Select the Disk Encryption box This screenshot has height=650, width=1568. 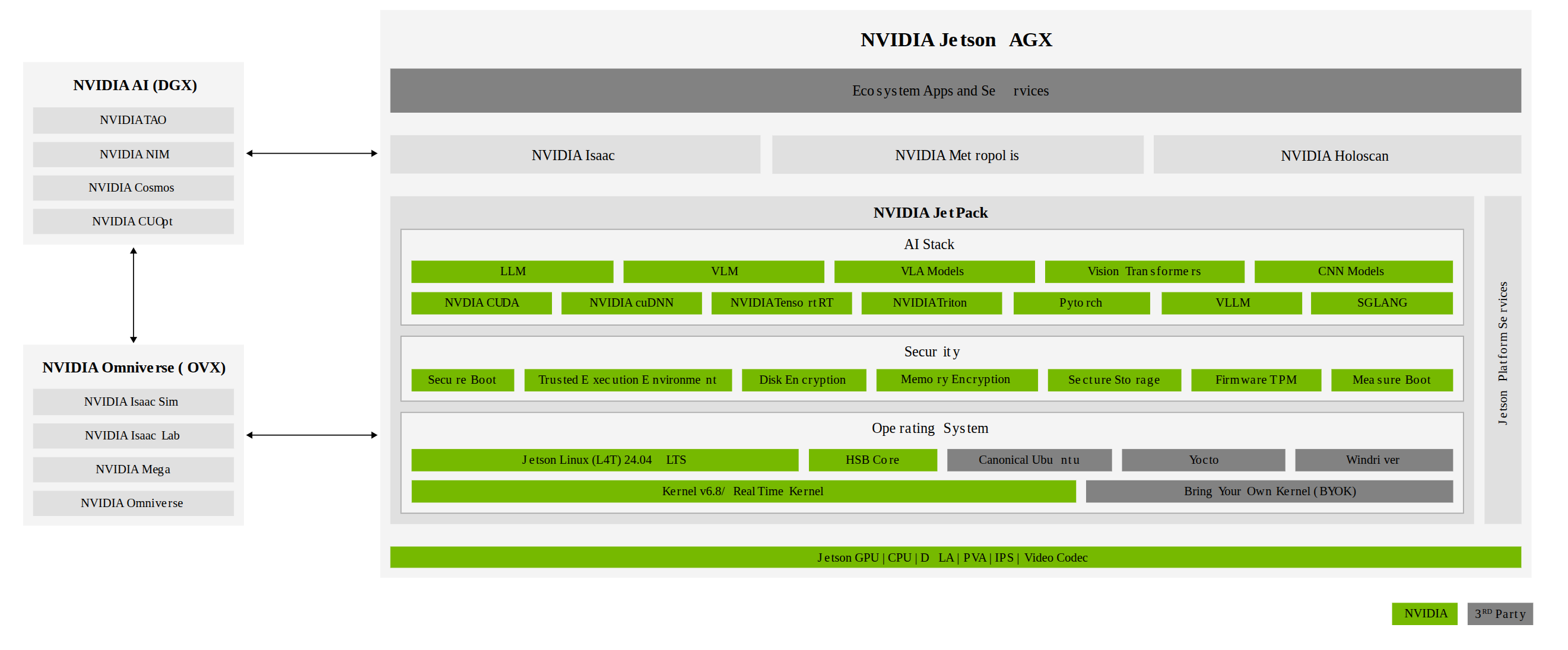coord(804,380)
